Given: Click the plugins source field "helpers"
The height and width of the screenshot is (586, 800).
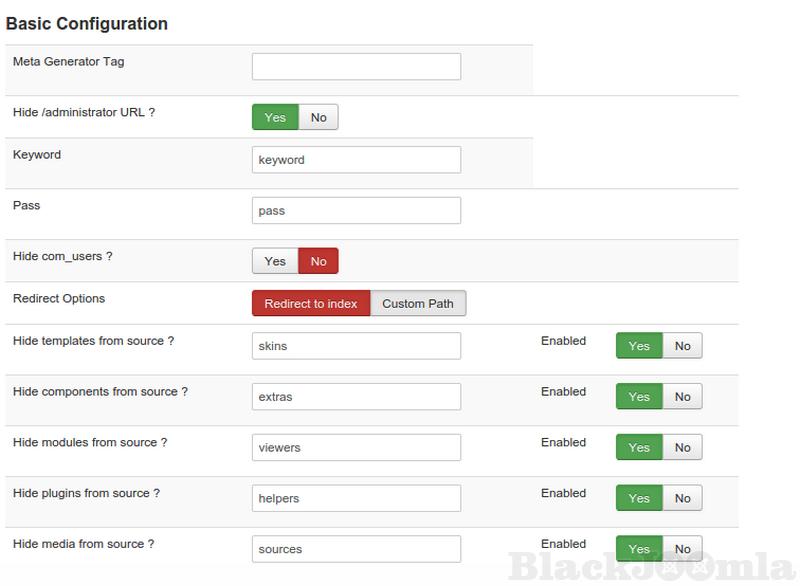Looking at the screenshot, I should click(x=356, y=498).
